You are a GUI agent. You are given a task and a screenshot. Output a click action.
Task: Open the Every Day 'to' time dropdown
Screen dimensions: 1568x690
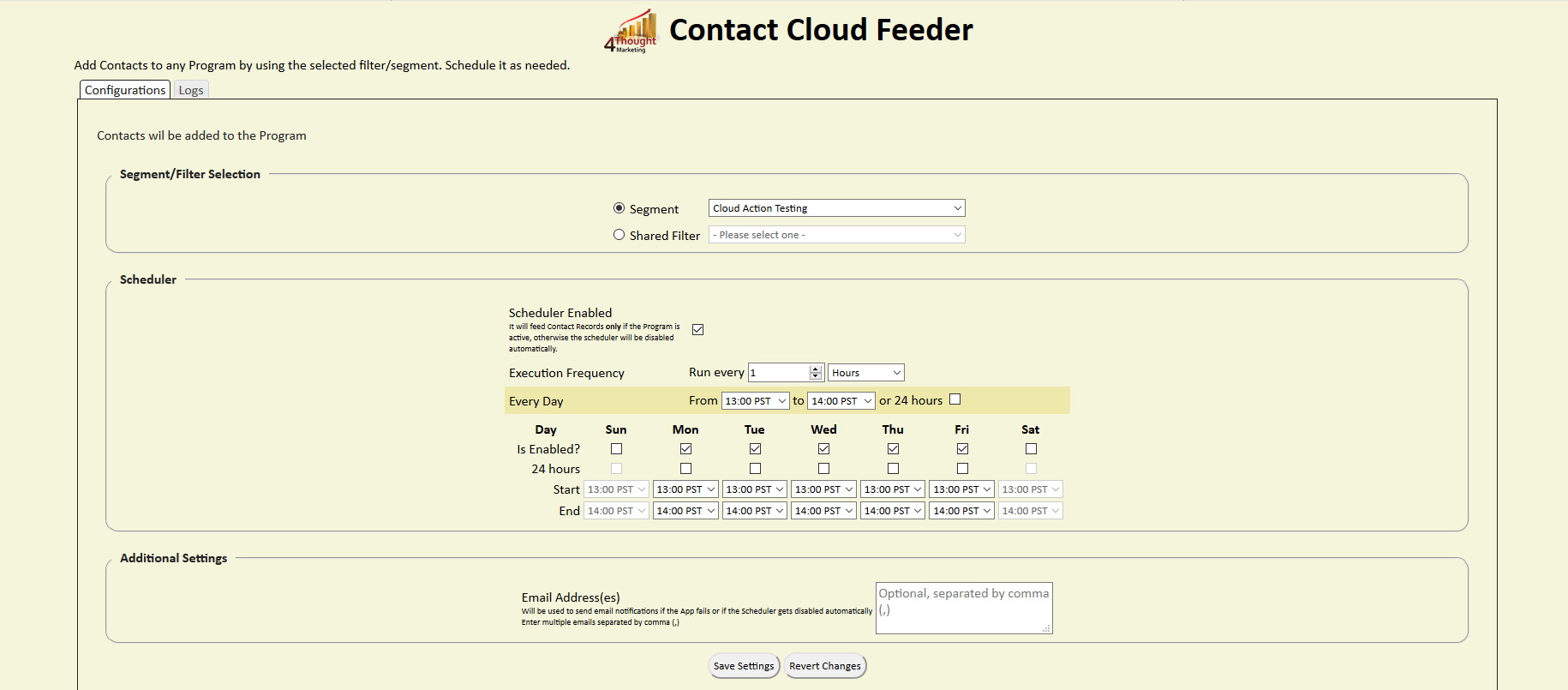point(841,401)
